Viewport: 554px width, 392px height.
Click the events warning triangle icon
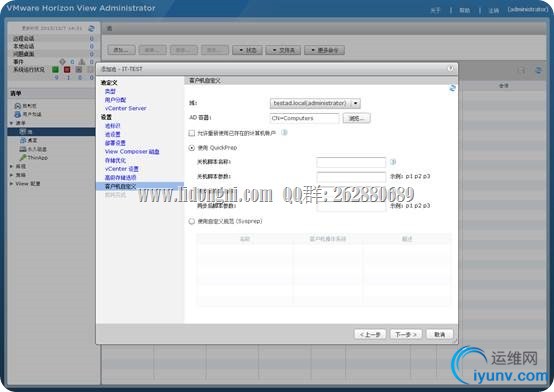click(x=82, y=62)
